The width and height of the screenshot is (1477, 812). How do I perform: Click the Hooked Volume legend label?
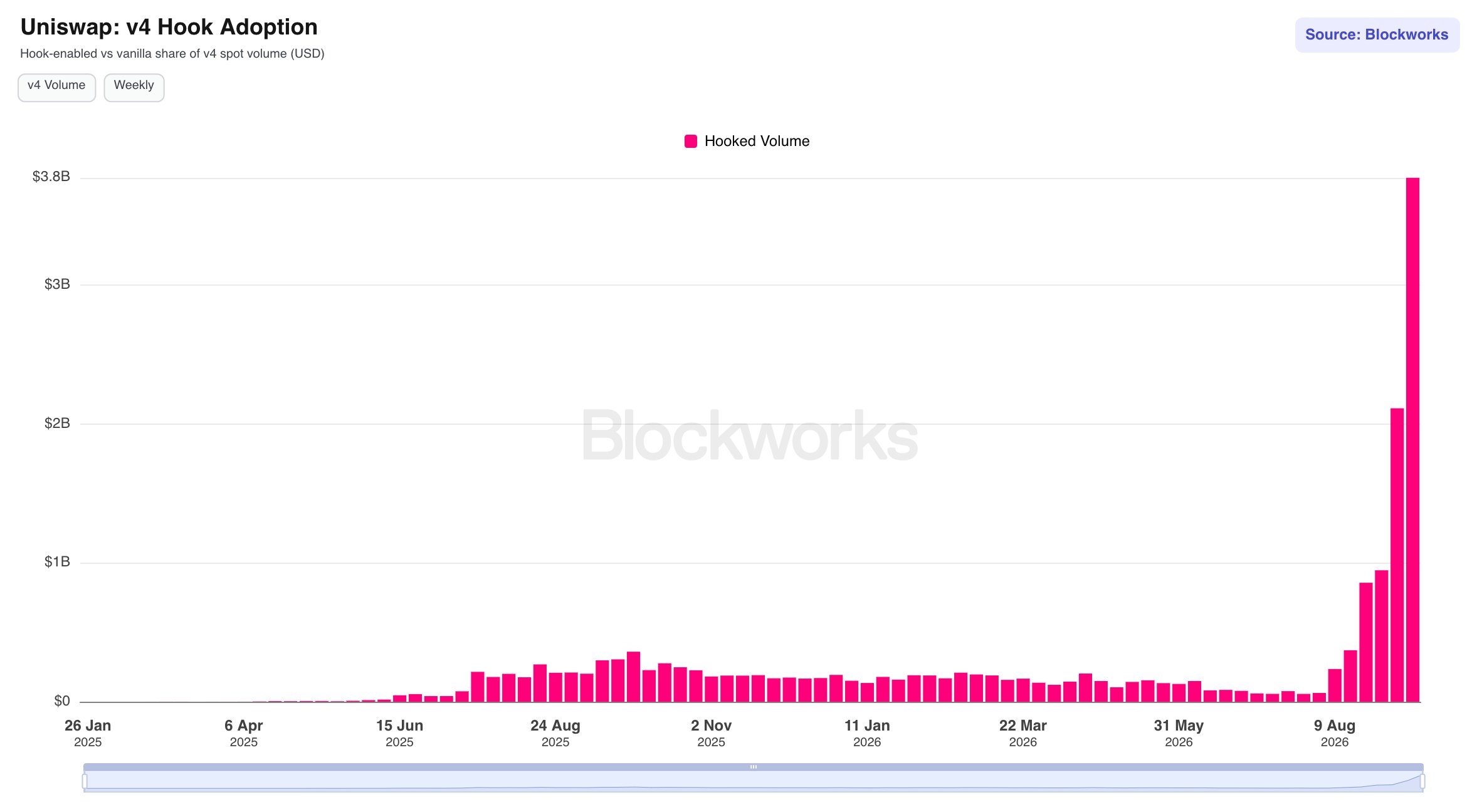coord(757,141)
